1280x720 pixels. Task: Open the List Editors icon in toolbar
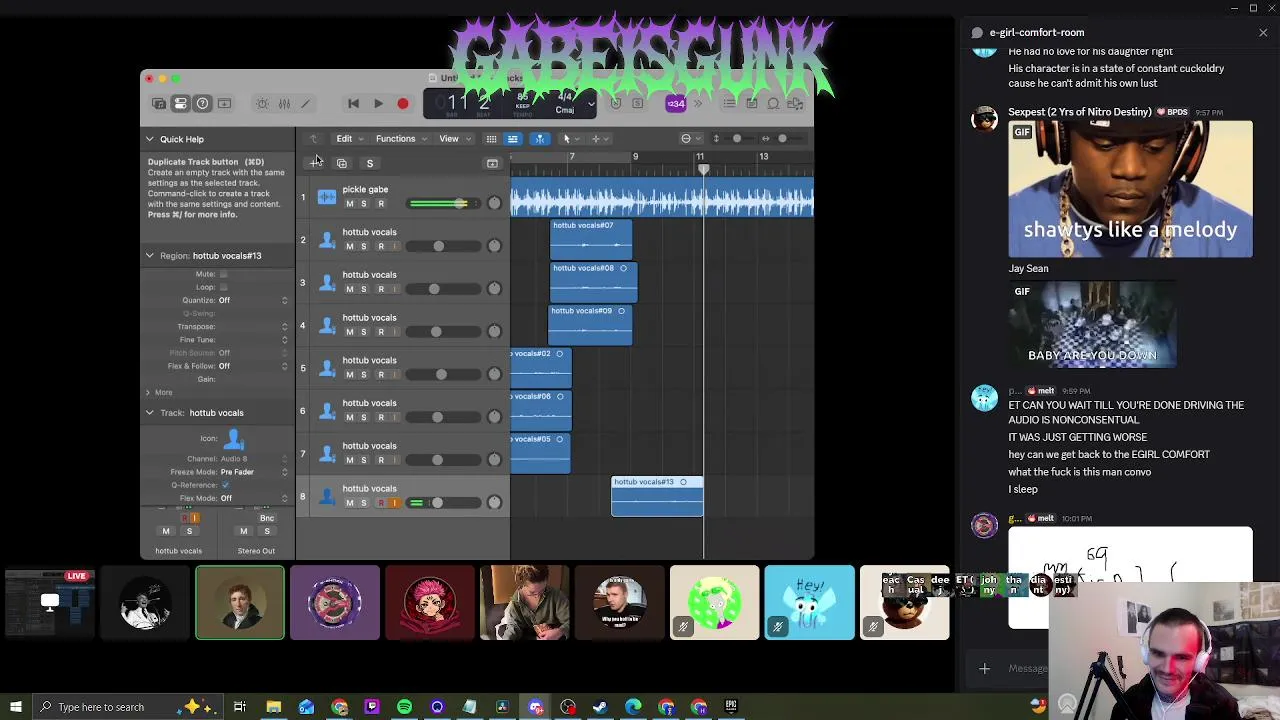[x=729, y=103]
